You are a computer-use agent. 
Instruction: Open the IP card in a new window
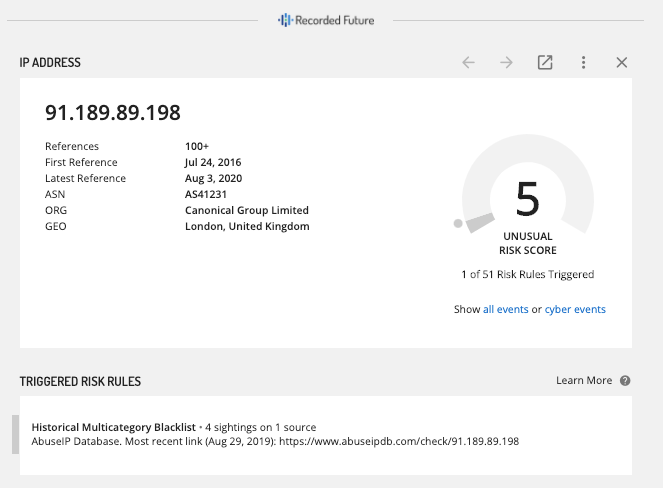pyautogui.click(x=545, y=63)
